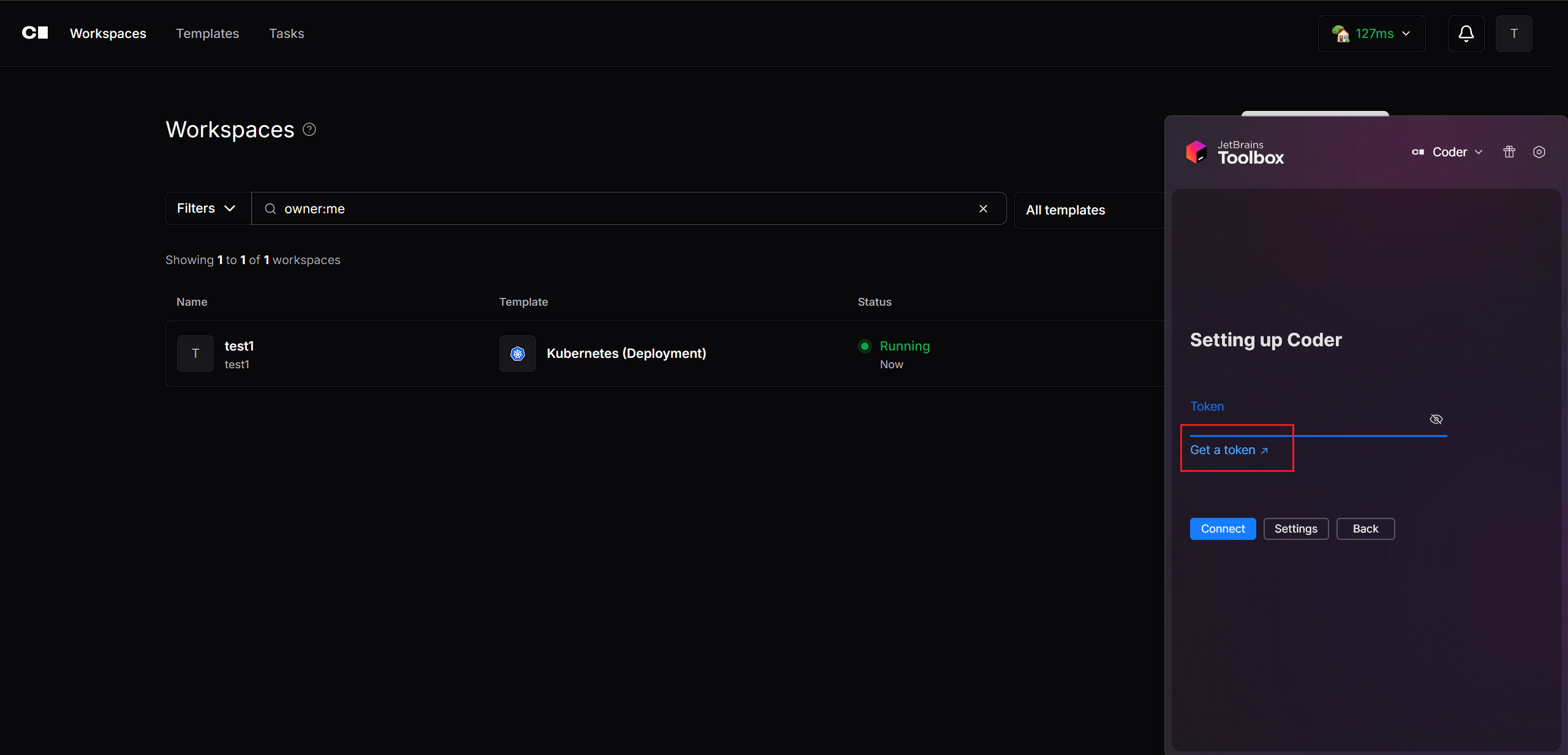Focus the Token input field

pyautogui.click(x=1305, y=422)
